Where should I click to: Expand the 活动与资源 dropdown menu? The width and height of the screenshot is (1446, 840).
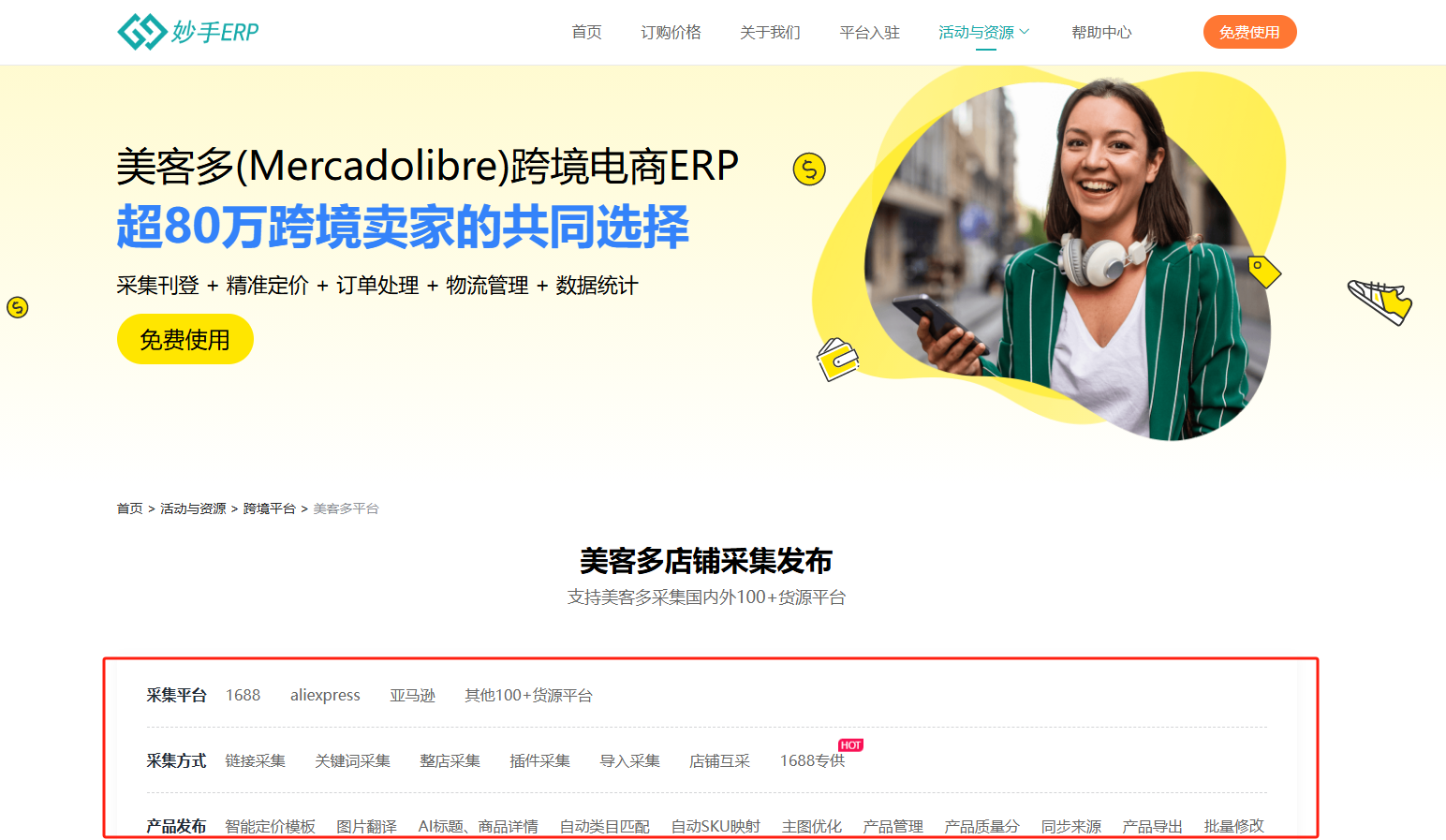click(984, 32)
